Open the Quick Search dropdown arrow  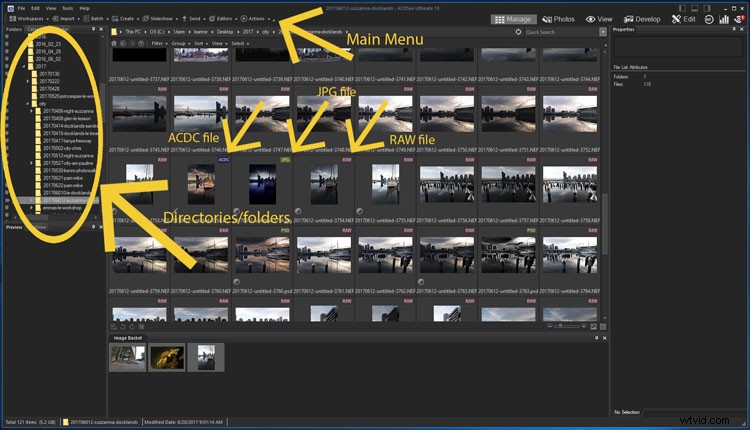click(x=603, y=32)
